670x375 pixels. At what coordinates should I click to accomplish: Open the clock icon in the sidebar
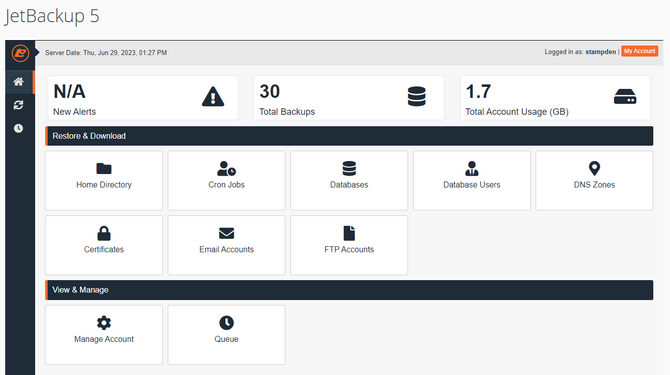click(x=18, y=128)
